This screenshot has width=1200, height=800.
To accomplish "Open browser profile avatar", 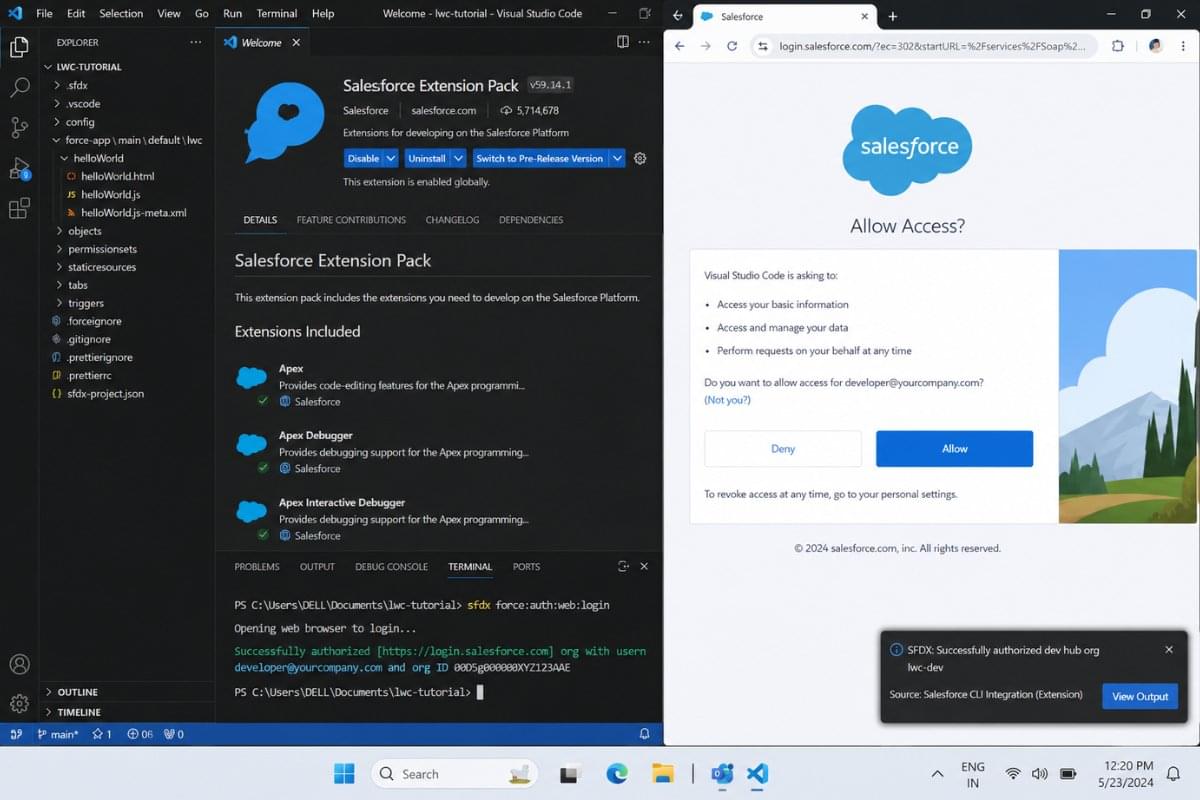I will 1155,46.
